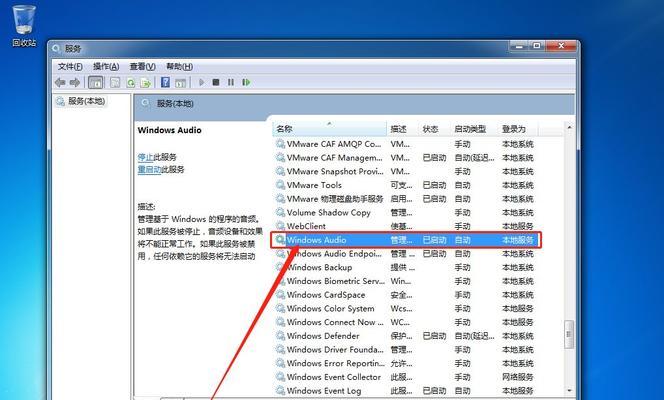Select the Windows Biometric Serv... service name
The height and width of the screenshot is (400, 664).
pos(336,281)
